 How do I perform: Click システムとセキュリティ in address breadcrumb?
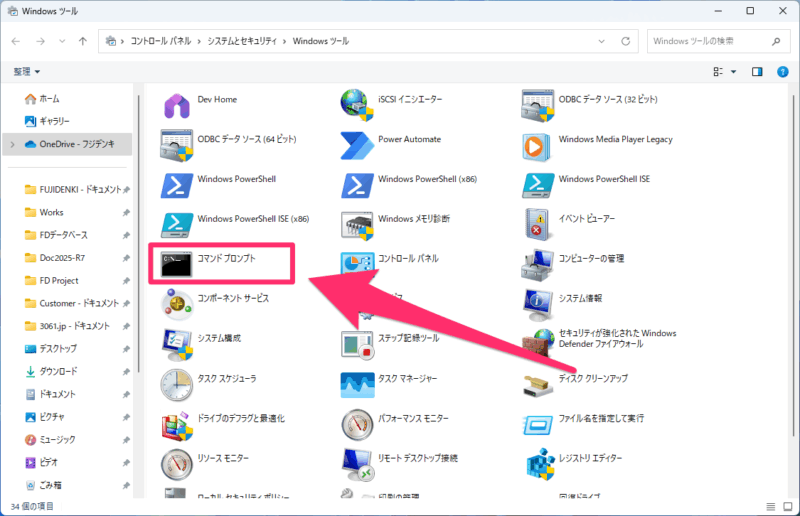pyautogui.click(x=242, y=41)
